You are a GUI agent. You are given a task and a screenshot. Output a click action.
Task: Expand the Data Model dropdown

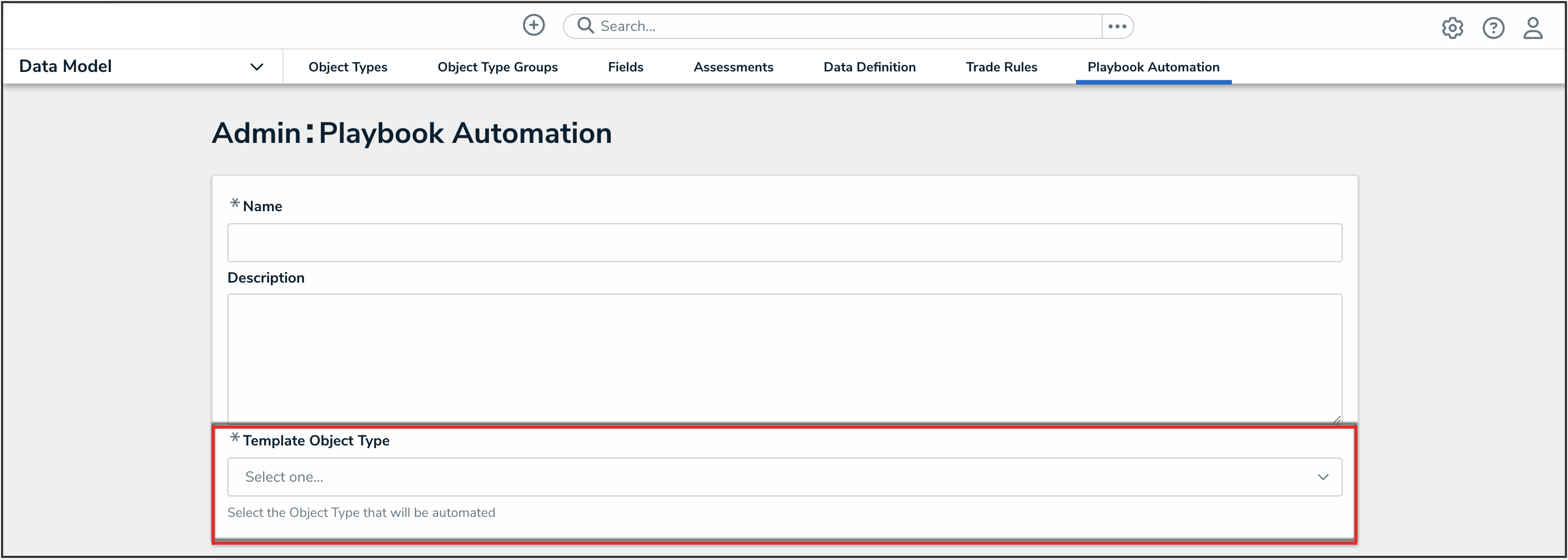point(257,67)
